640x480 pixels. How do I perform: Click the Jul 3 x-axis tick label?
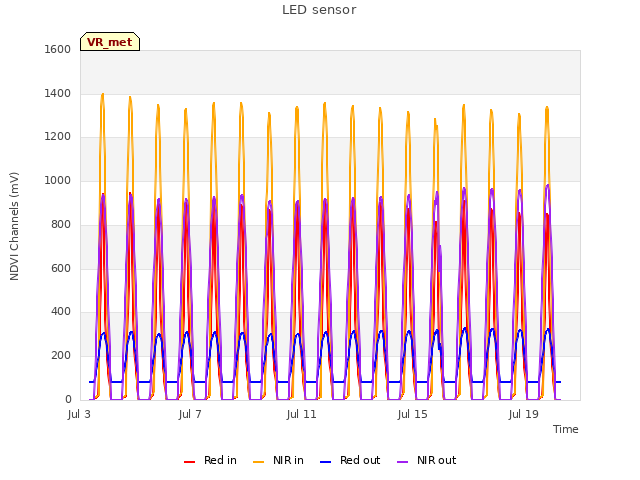pyautogui.click(x=79, y=414)
